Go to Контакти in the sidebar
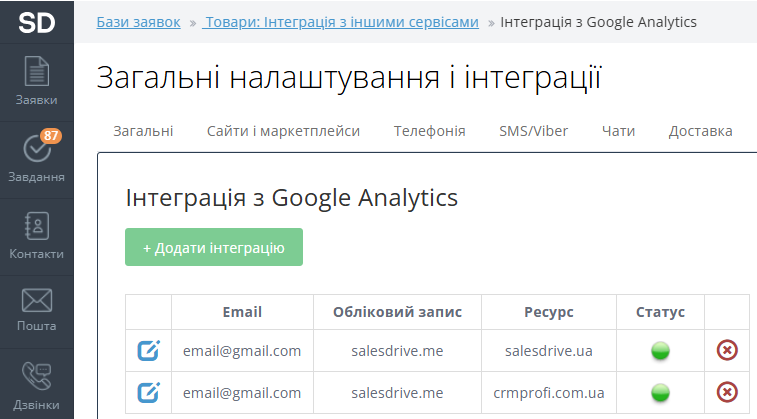The width and height of the screenshot is (757, 419). pyautogui.click(x=37, y=235)
